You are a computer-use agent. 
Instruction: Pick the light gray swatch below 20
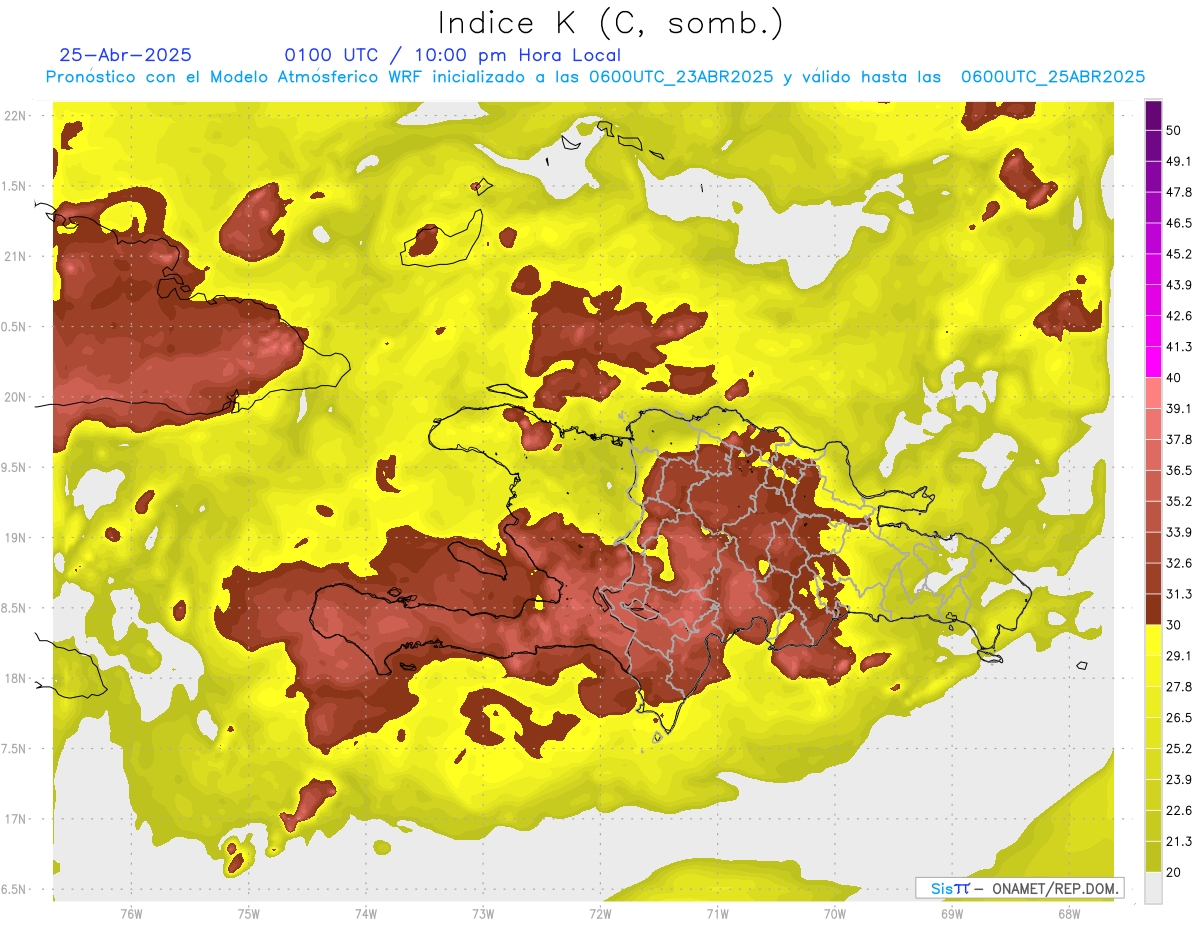coord(1153,887)
